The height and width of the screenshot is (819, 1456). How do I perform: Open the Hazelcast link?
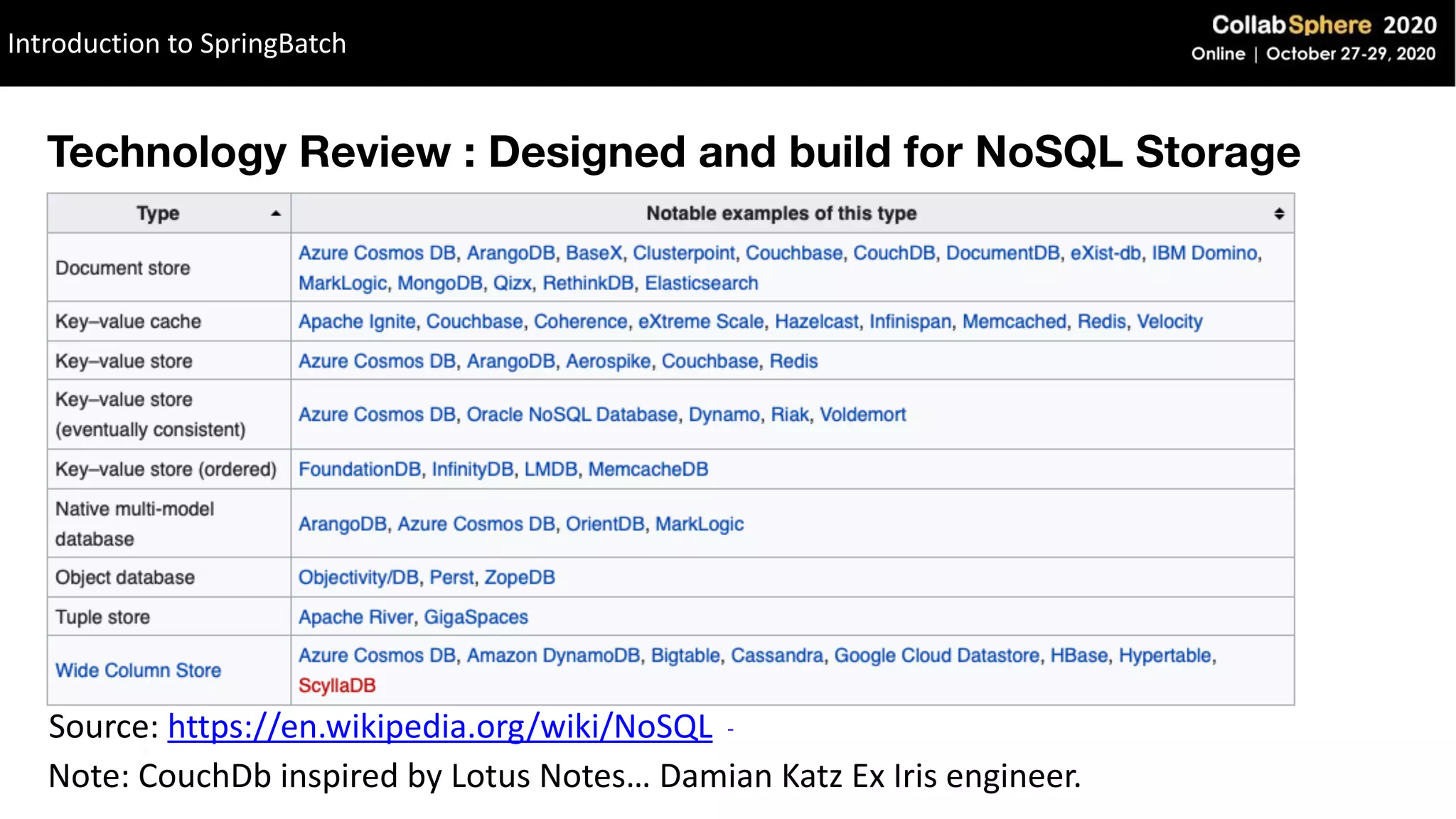pyautogui.click(x=817, y=321)
